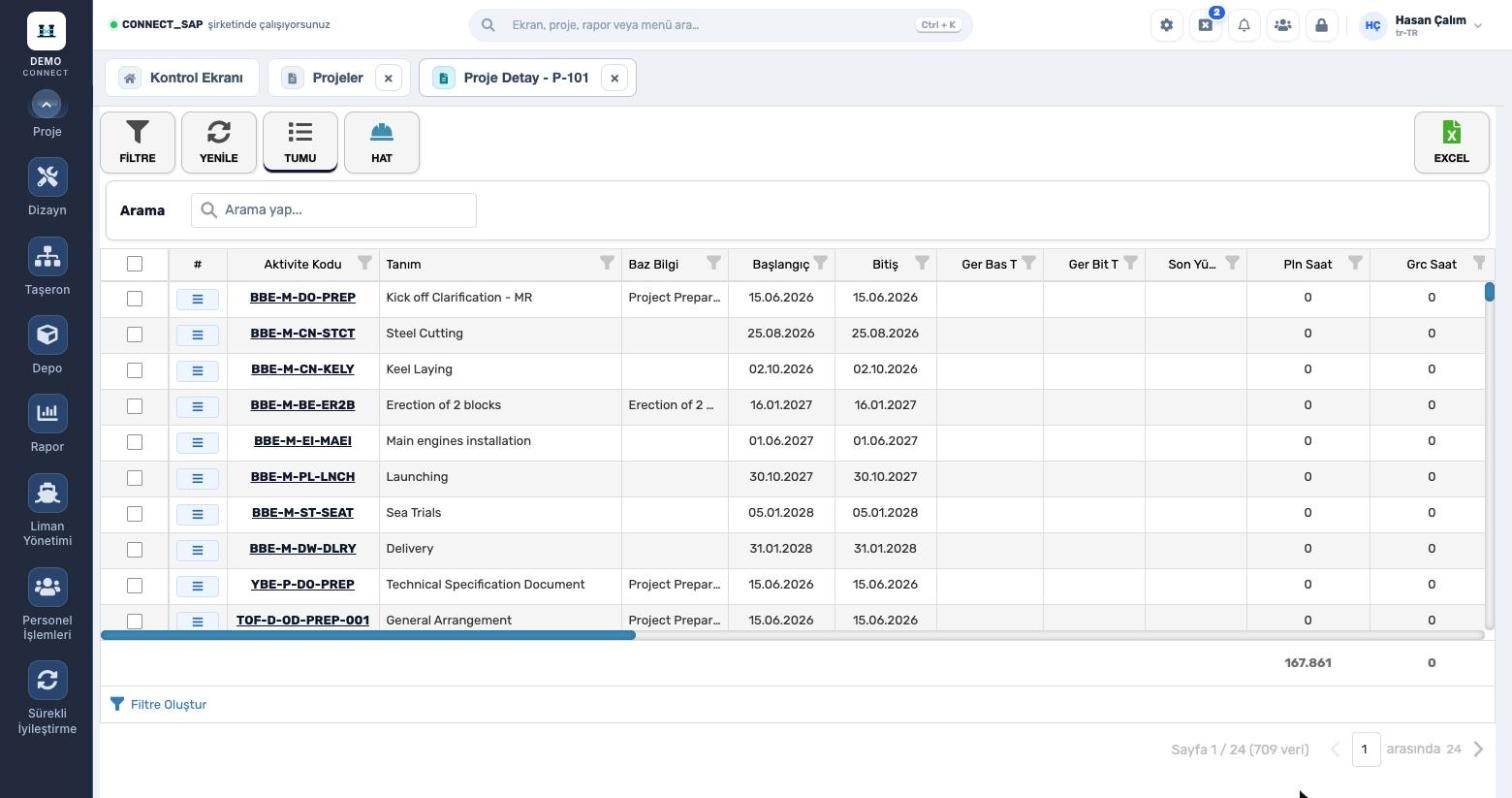Image resolution: width=1512 pixels, height=798 pixels.
Task: Tick the checkbox for BBE-M-CN-STCT row
Action: (135, 334)
